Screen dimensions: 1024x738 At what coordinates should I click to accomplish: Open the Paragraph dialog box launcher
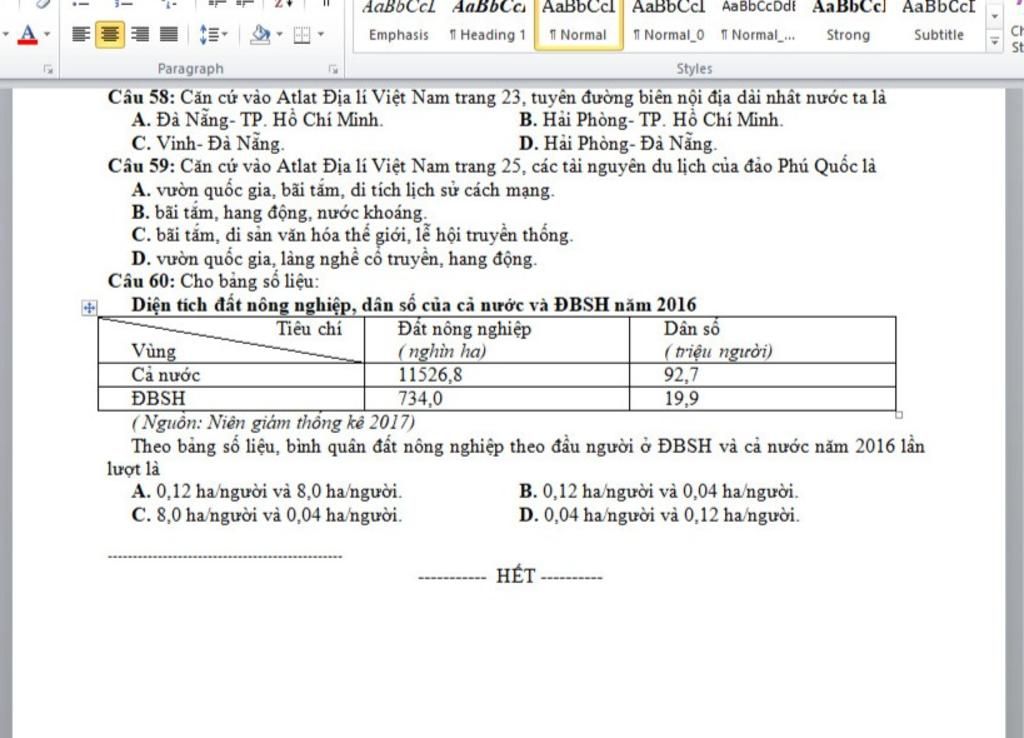(333, 69)
